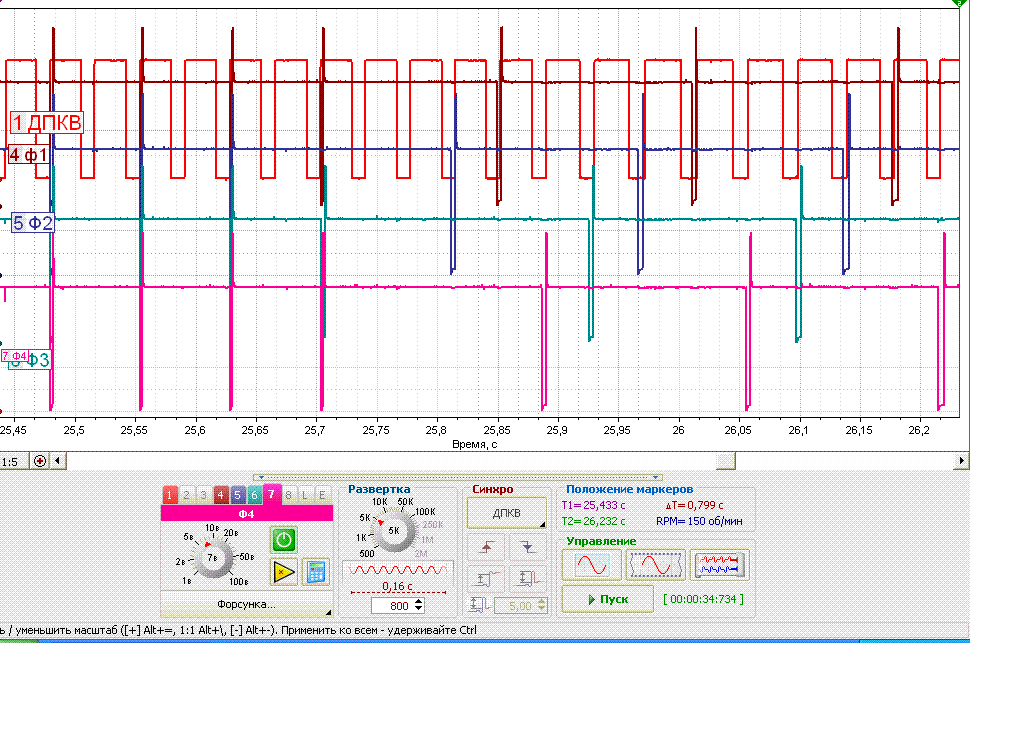1024x742 pixels.
Task: Click the RPM= 150 об/мин readout
Action: coord(699,521)
